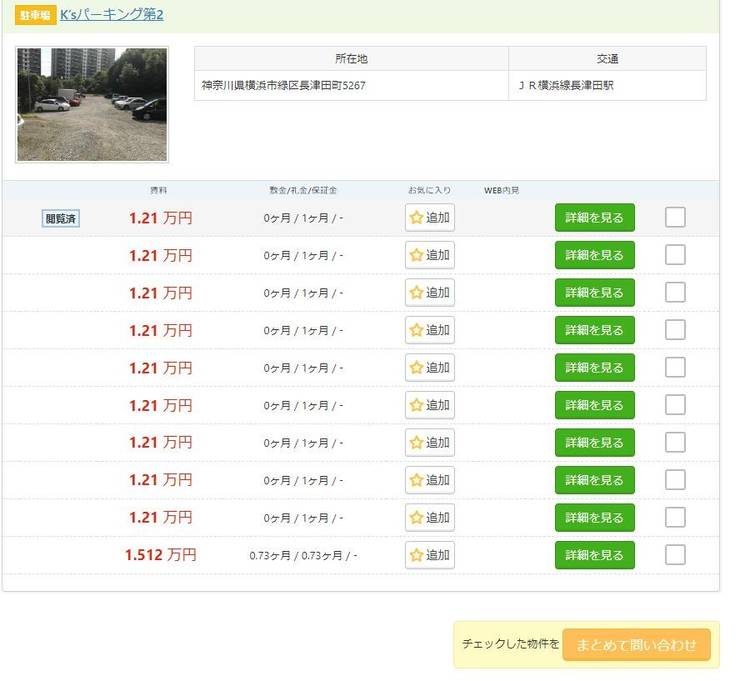Tick the second listing row checkbox

675,254
